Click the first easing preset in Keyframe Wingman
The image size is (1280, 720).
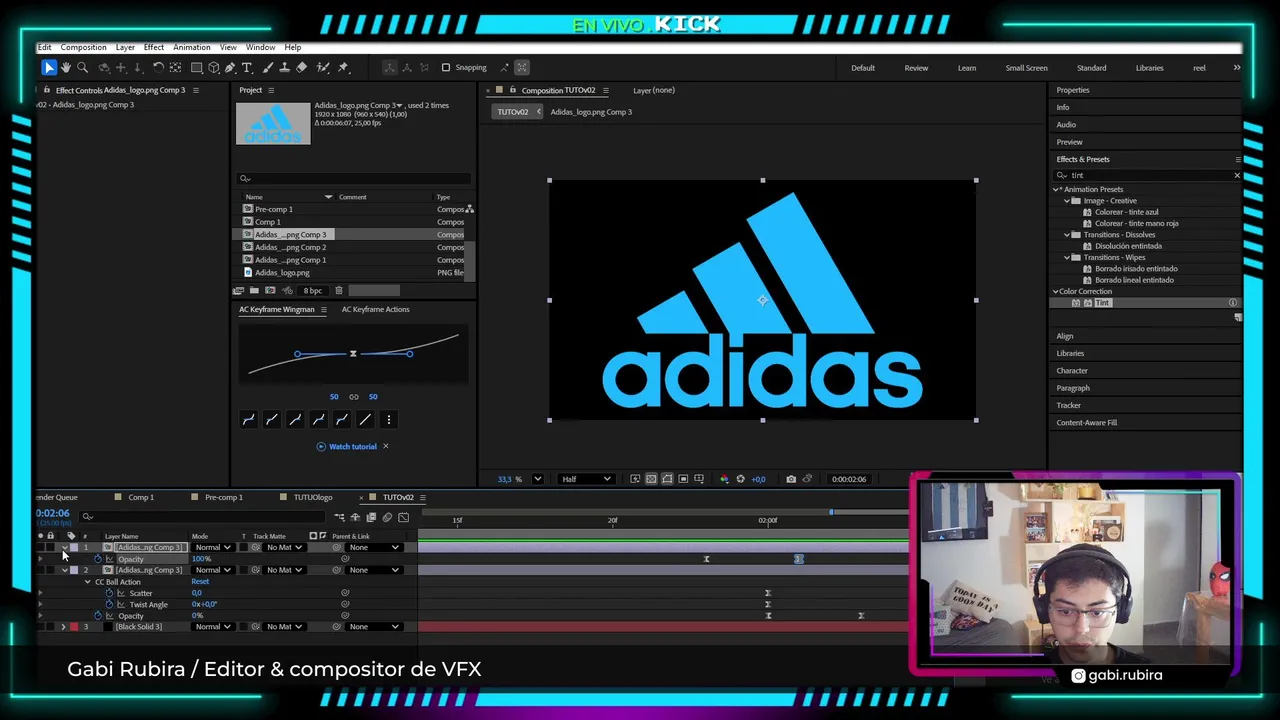click(249, 420)
